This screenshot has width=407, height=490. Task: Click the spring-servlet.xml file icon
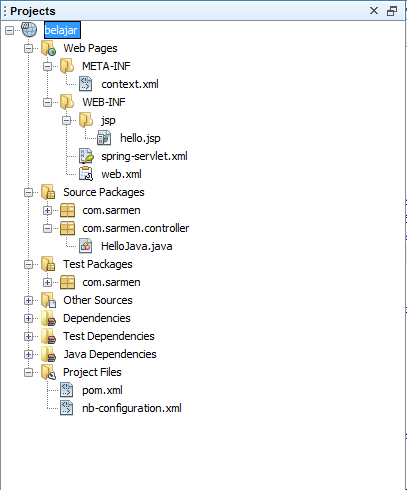tap(86, 156)
